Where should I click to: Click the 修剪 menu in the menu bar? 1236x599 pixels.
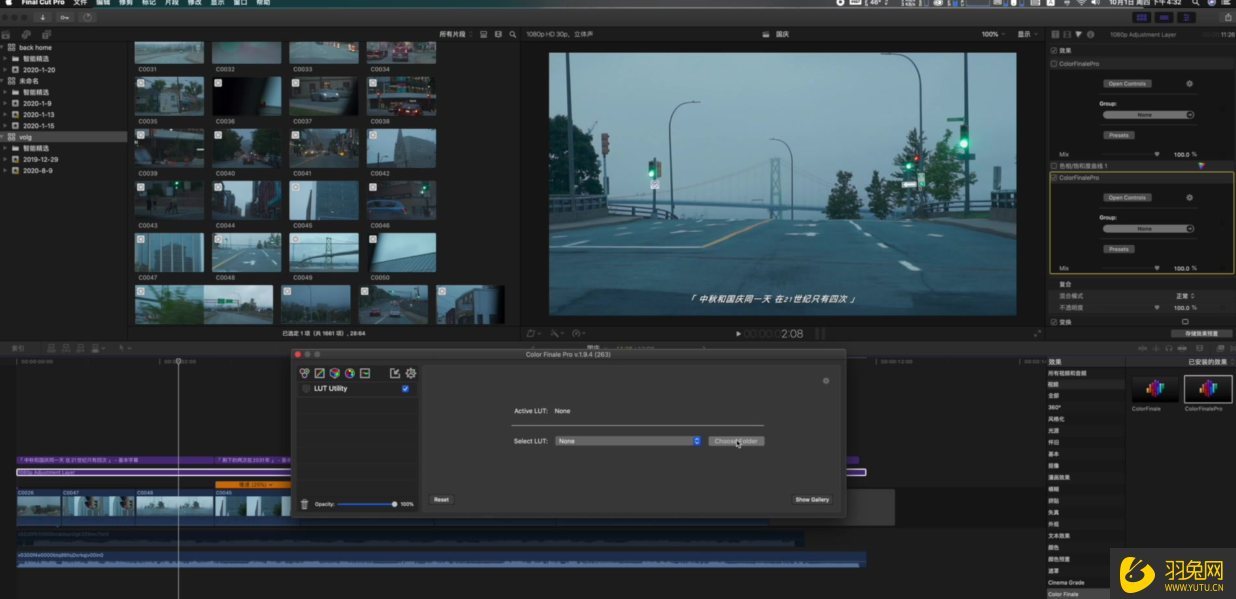click(x=126, y=4)
